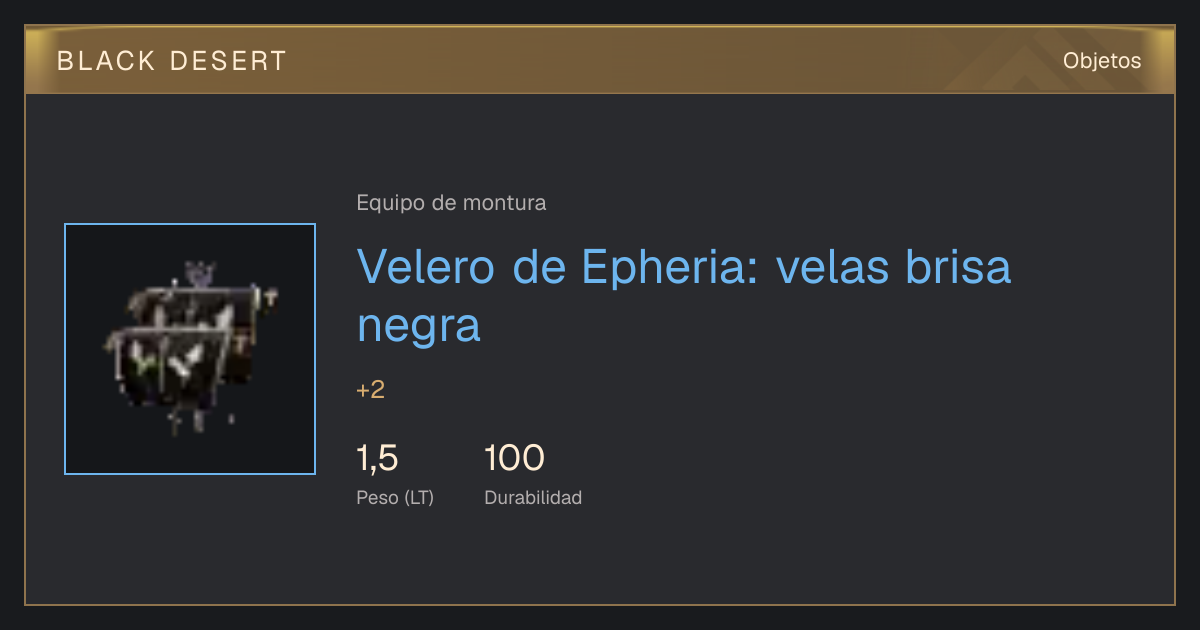1200x630 pixels.
Task: Open the Objetos section link
Action: (x=1102, y=60)
